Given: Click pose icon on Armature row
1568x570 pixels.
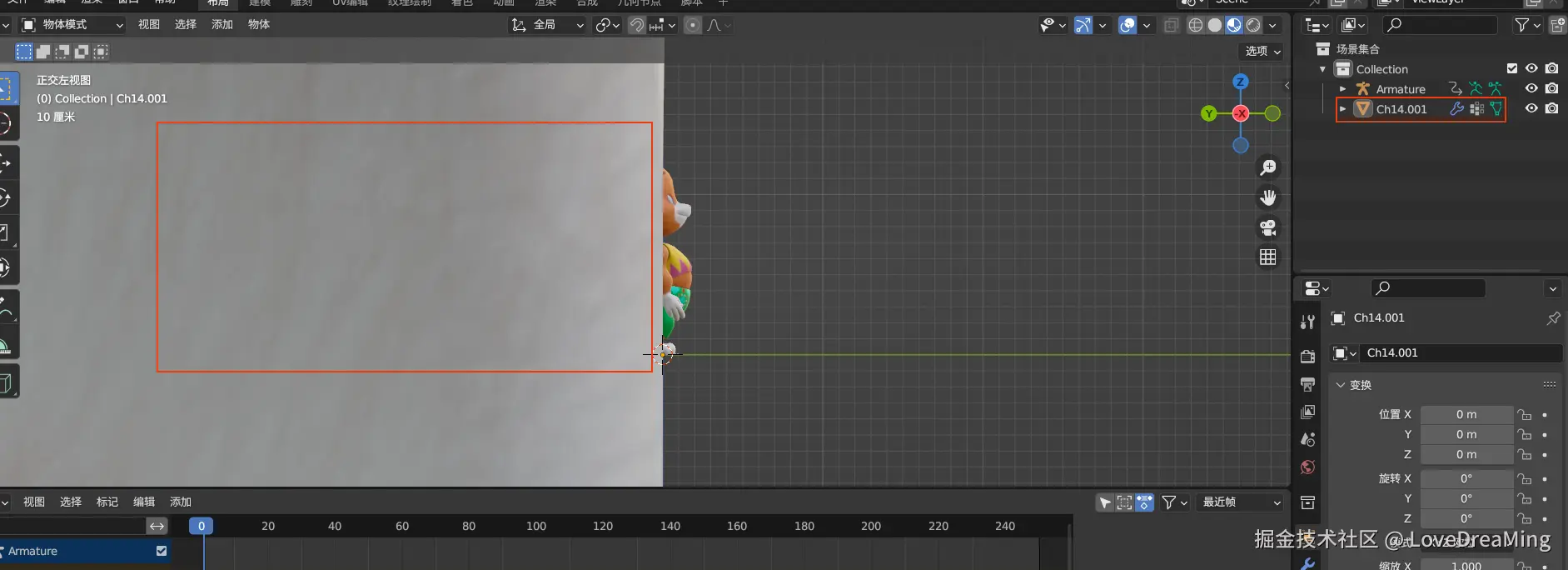Looking at the screenshot, I should click(1476, 88).
